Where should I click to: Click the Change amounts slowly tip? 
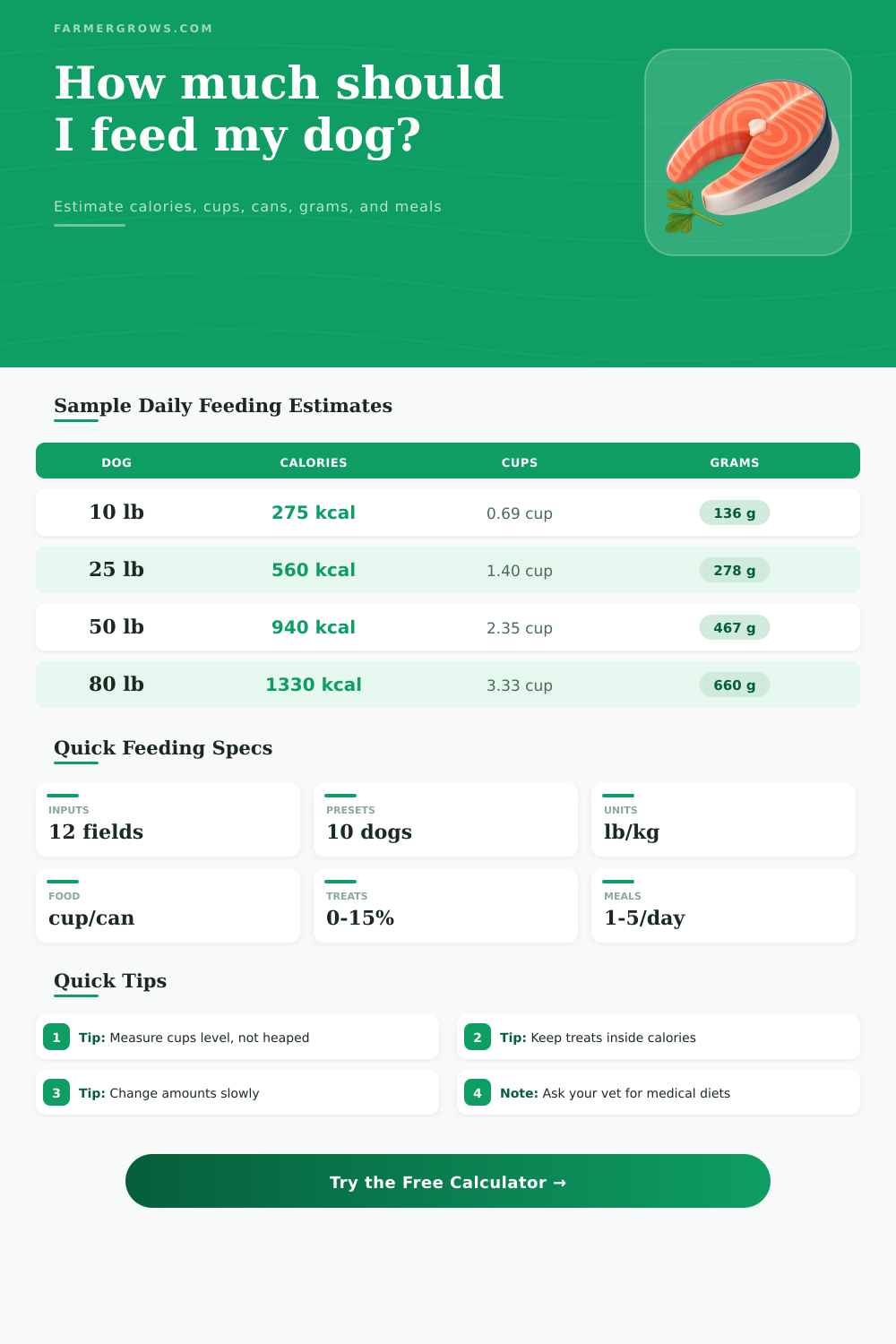point(237,1092)
